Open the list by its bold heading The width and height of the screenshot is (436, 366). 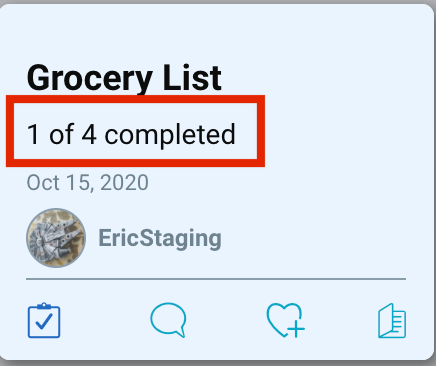click(124, 78)
